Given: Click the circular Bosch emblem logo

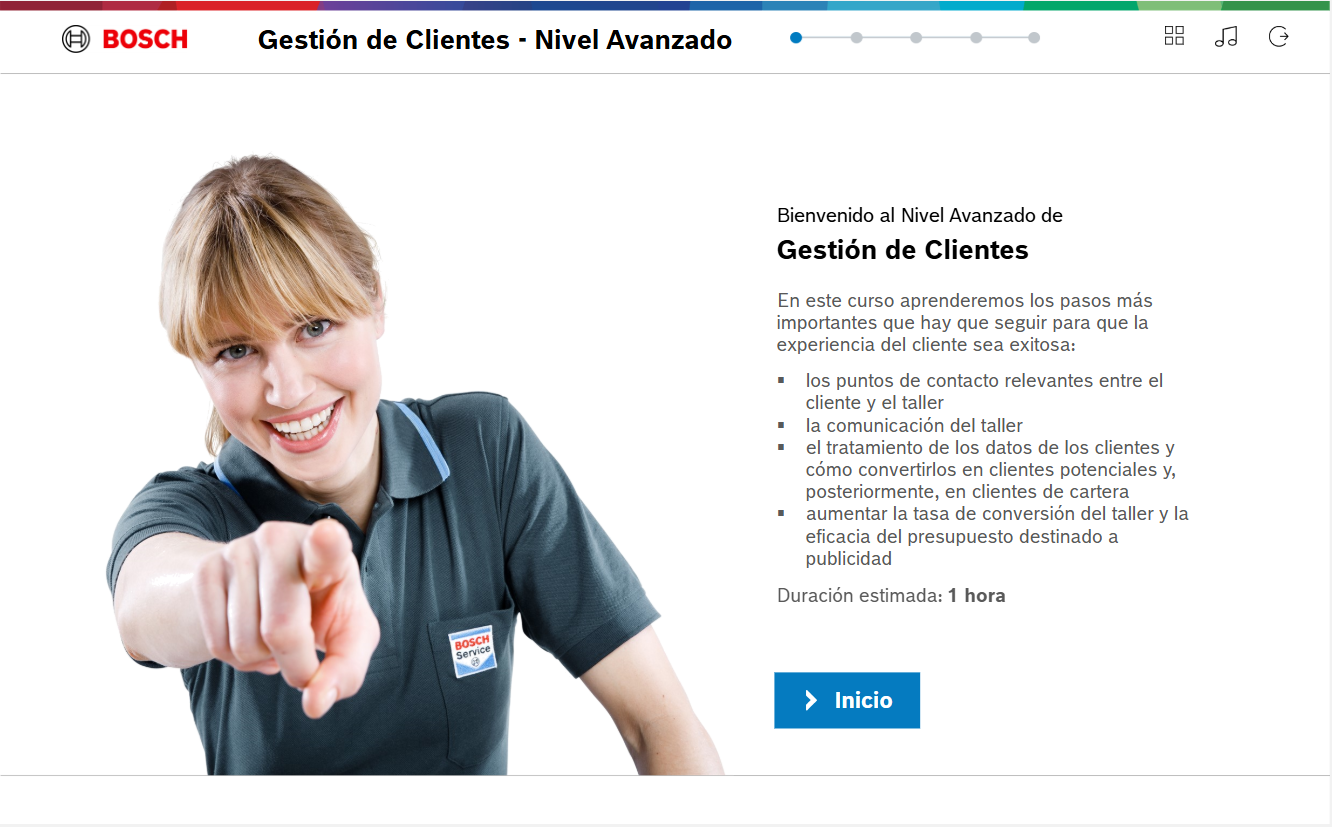Looking at the screenshot, I should [x=76, y=39].
